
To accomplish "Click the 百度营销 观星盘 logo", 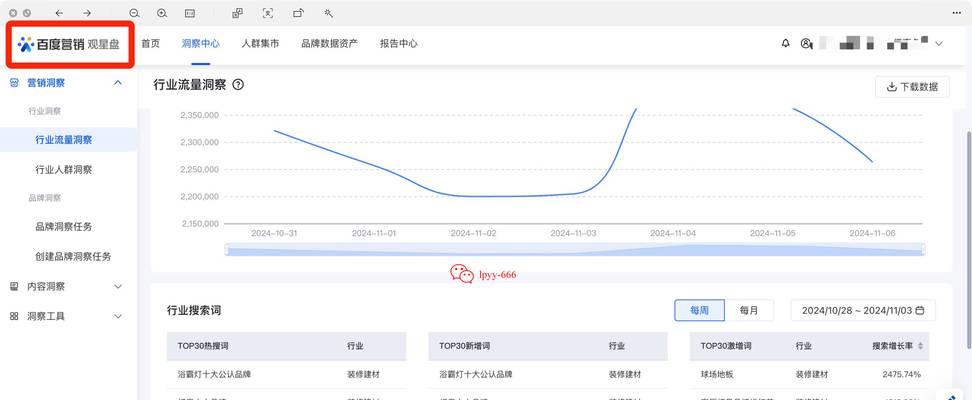I will coord(69,44).
